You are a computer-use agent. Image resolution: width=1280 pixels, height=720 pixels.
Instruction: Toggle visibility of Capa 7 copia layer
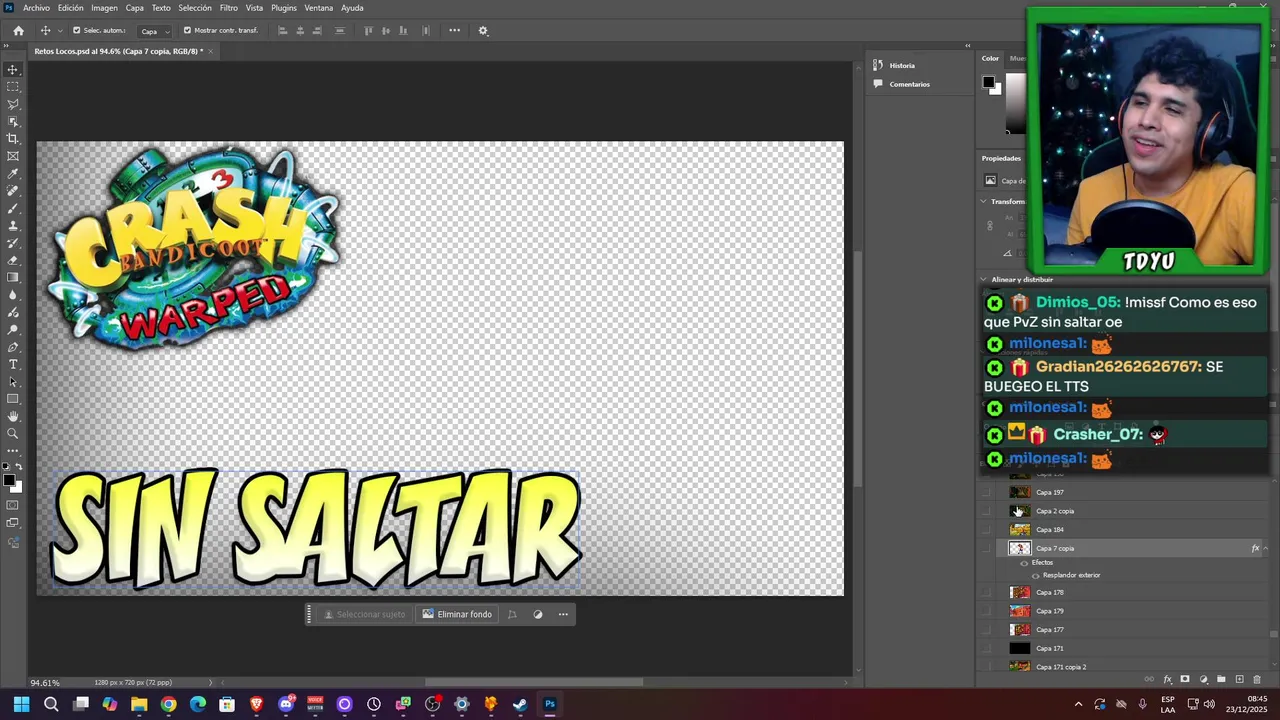click(x=987, y=548)
